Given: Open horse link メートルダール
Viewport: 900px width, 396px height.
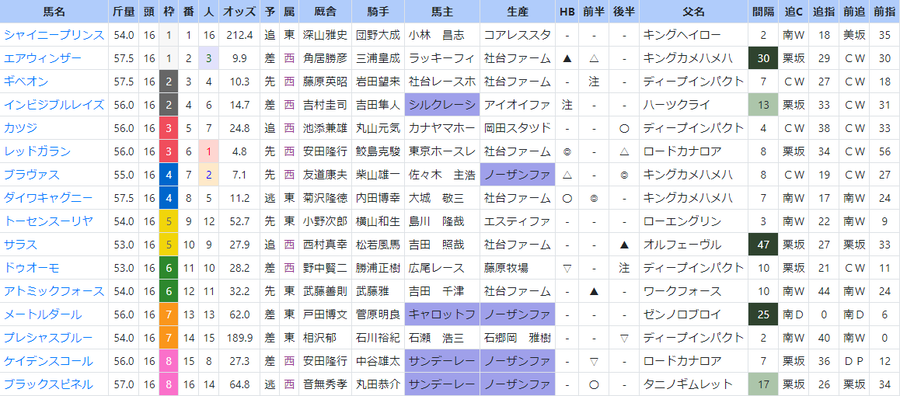Looking at the screenshot, I should coord(42,315).
